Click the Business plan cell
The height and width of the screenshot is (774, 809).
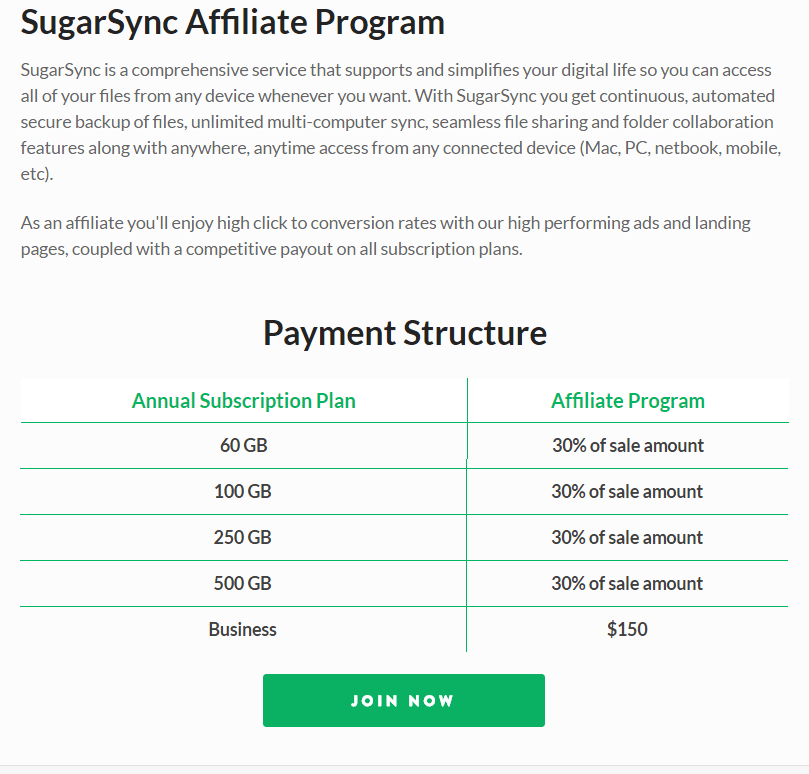[243, 630]
